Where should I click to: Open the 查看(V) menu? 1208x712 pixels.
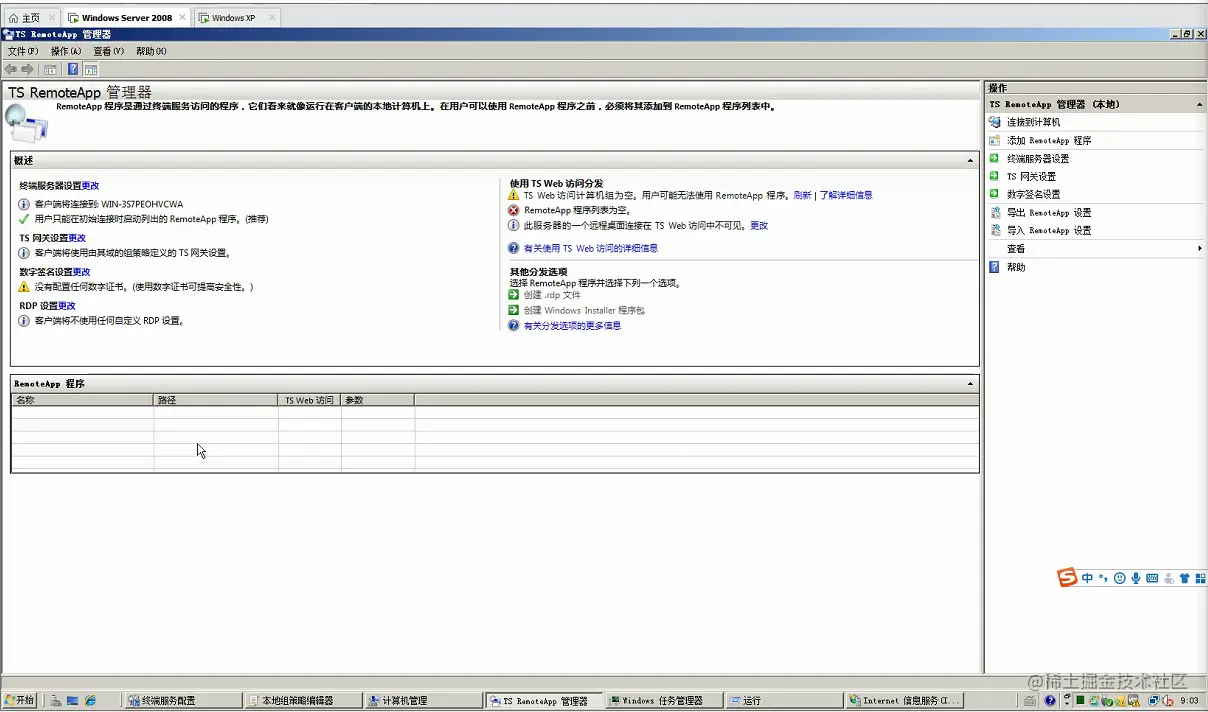pyautogui.click(x=109, y=51)
